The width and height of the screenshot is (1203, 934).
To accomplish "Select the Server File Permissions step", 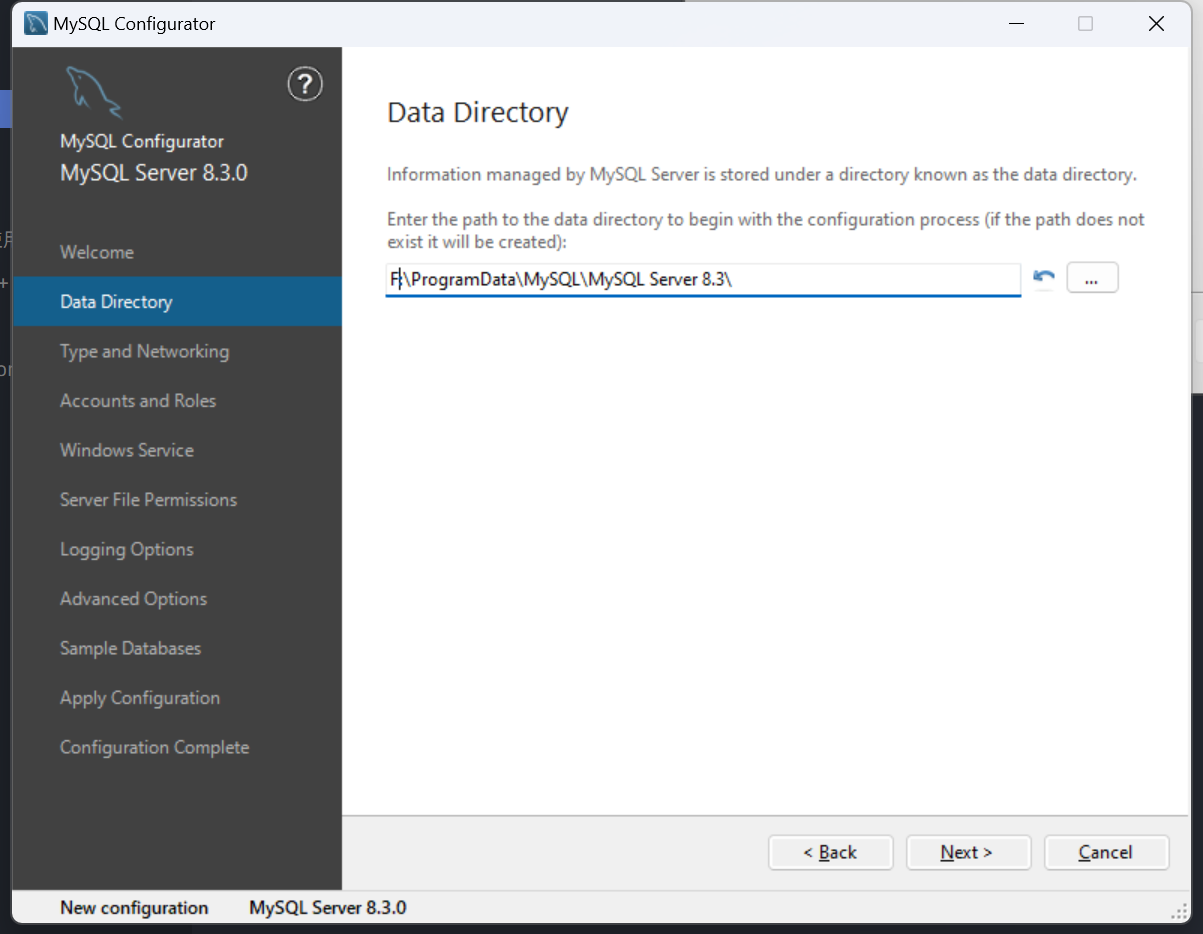I will [x=148, y=500].
